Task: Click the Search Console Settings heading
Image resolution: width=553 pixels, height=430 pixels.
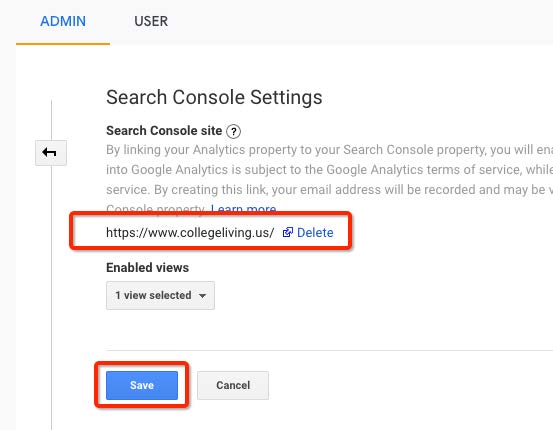Action: [x=214, y=97]
